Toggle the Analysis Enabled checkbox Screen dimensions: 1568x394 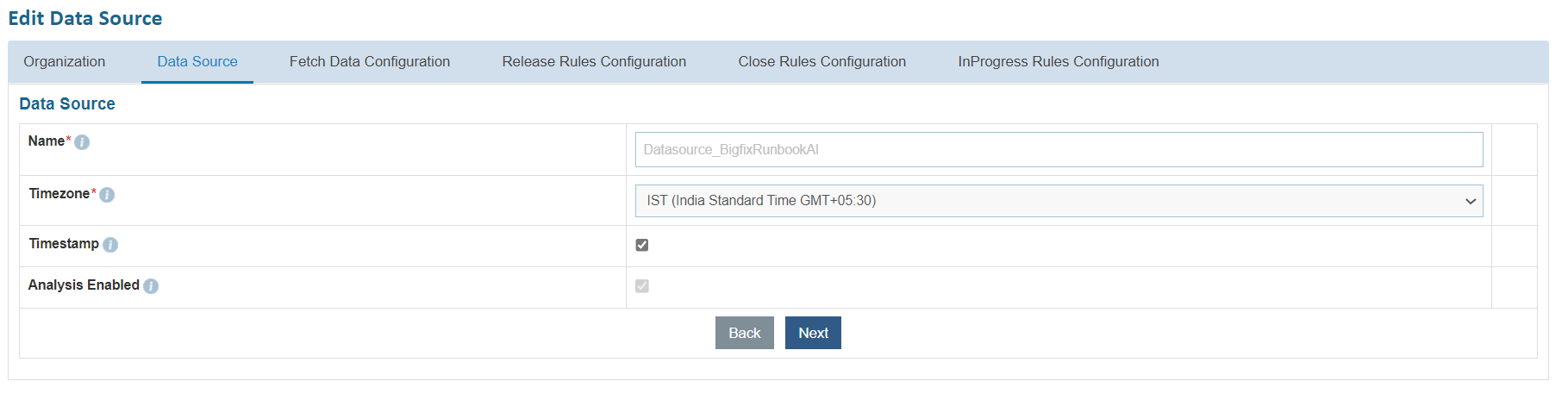tap(642, 286)
